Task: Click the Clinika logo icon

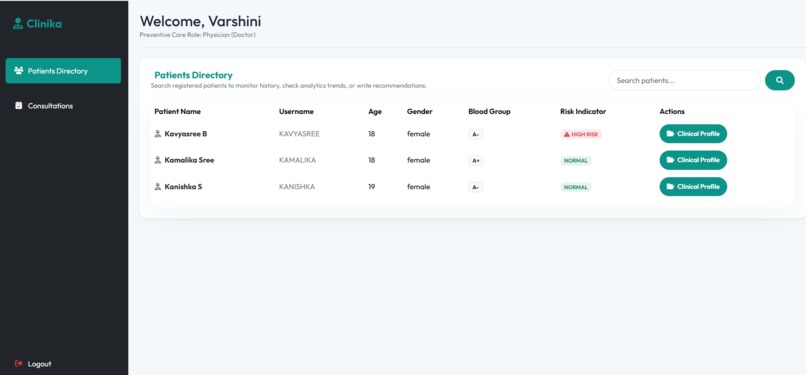Action: 18,24
